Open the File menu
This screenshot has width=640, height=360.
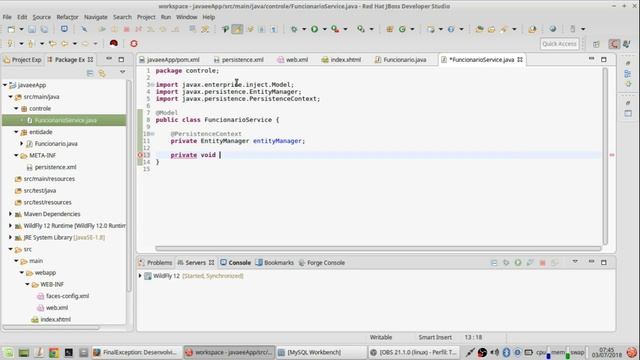[7, 17]
